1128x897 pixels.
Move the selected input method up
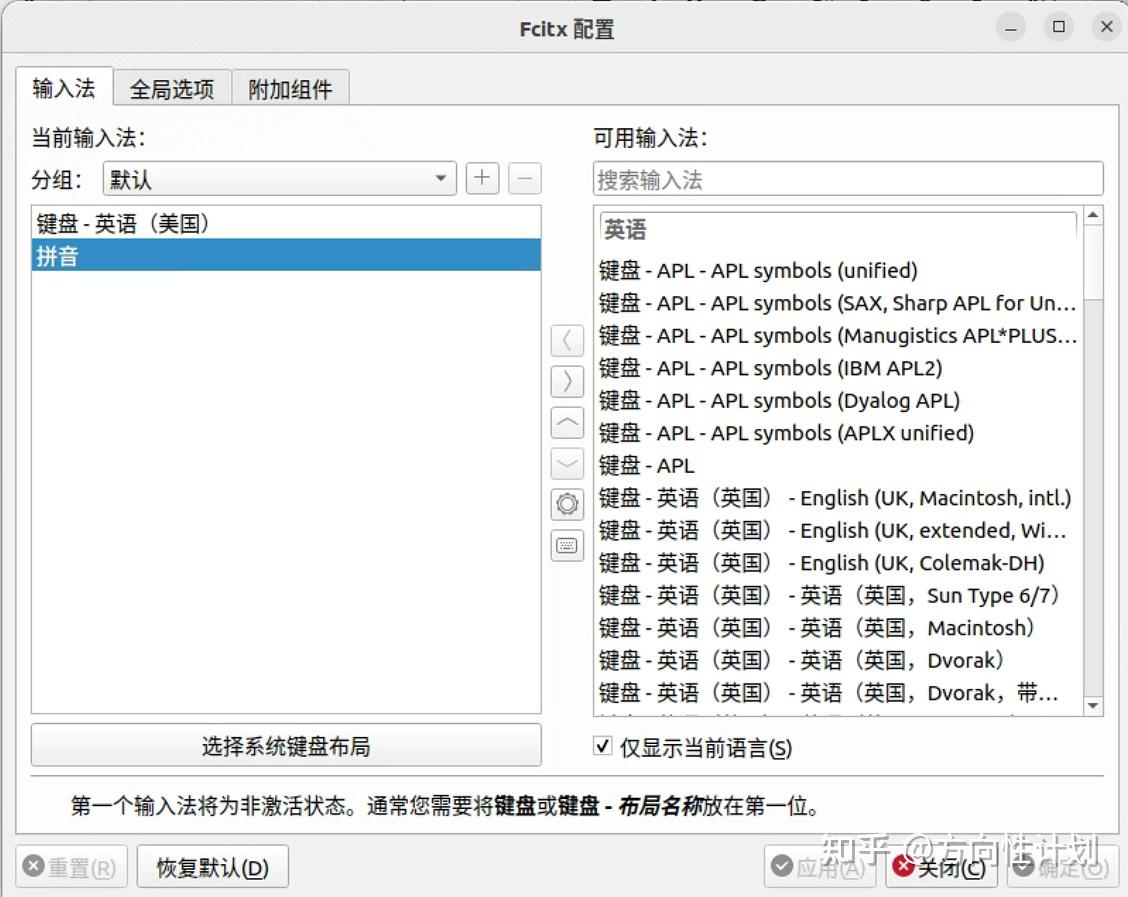coord(567,422)
